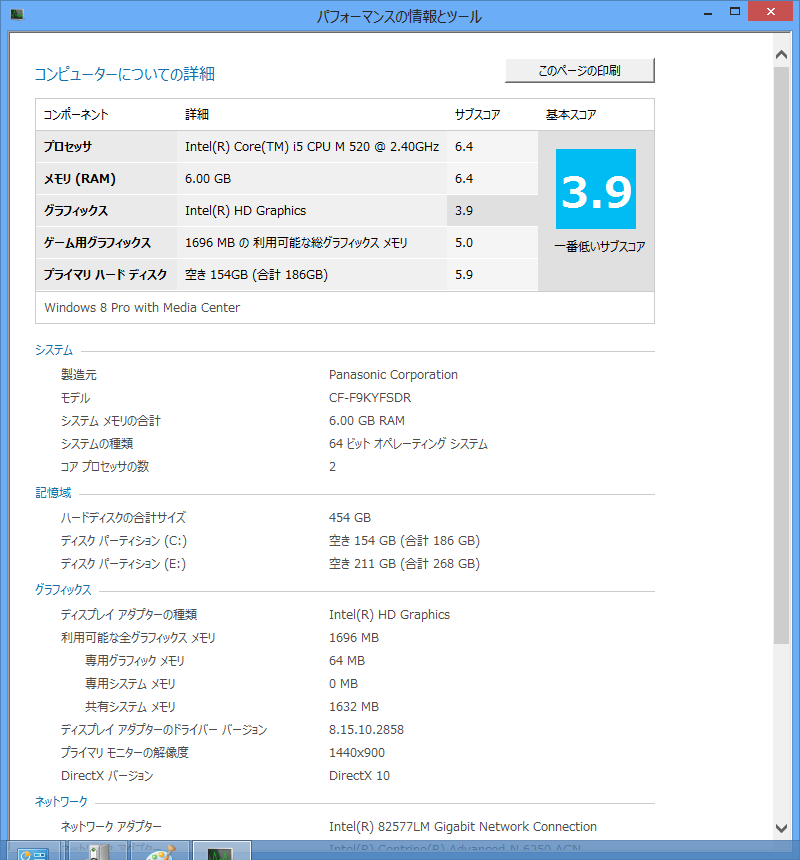This screenshot has width=800, height=860.
Task: Click the ゲーム用グラフィックス row label
Action: [x=97, y=242]
